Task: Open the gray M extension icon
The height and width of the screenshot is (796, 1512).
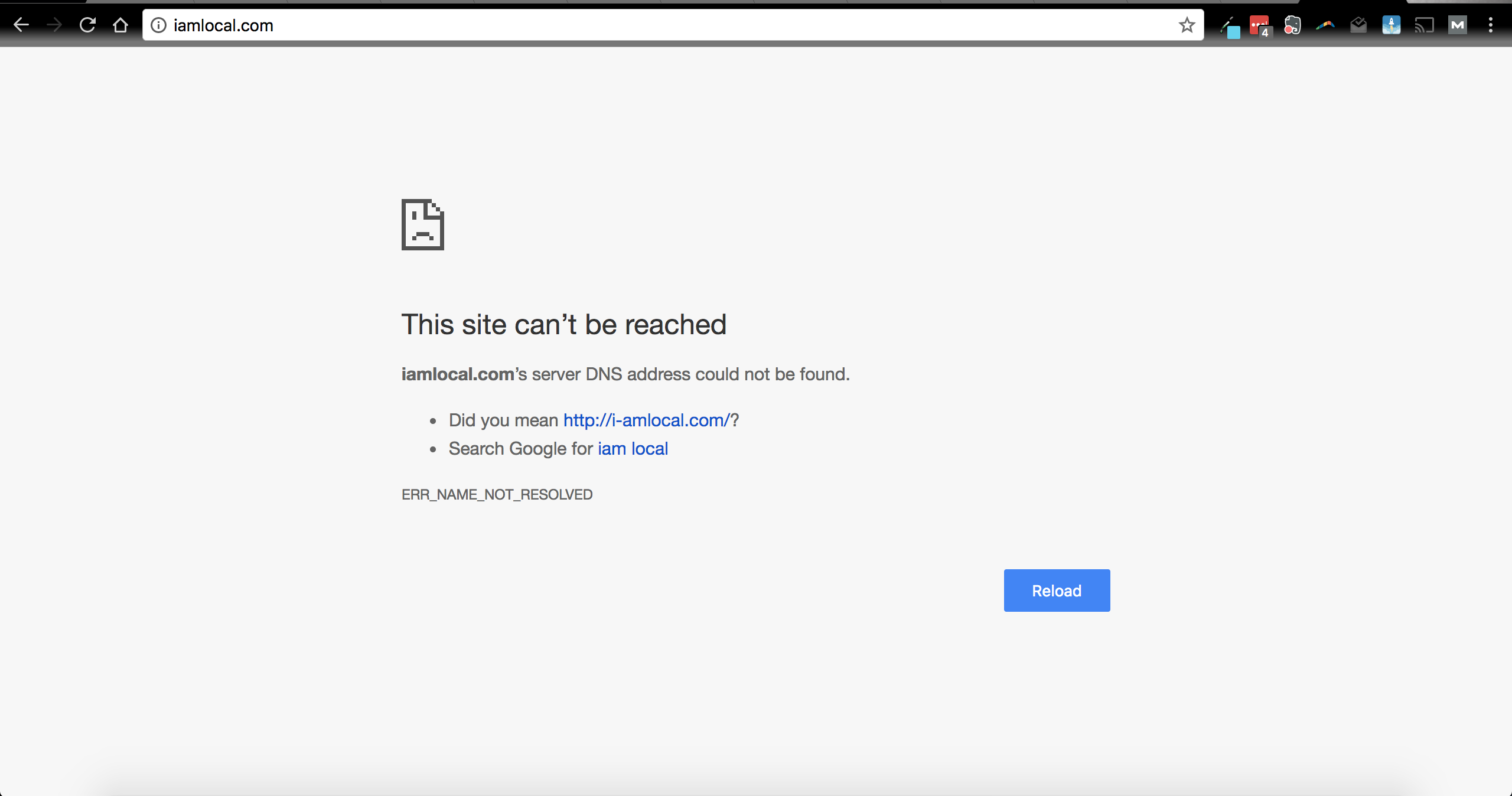Action: tap(1458, 25)
